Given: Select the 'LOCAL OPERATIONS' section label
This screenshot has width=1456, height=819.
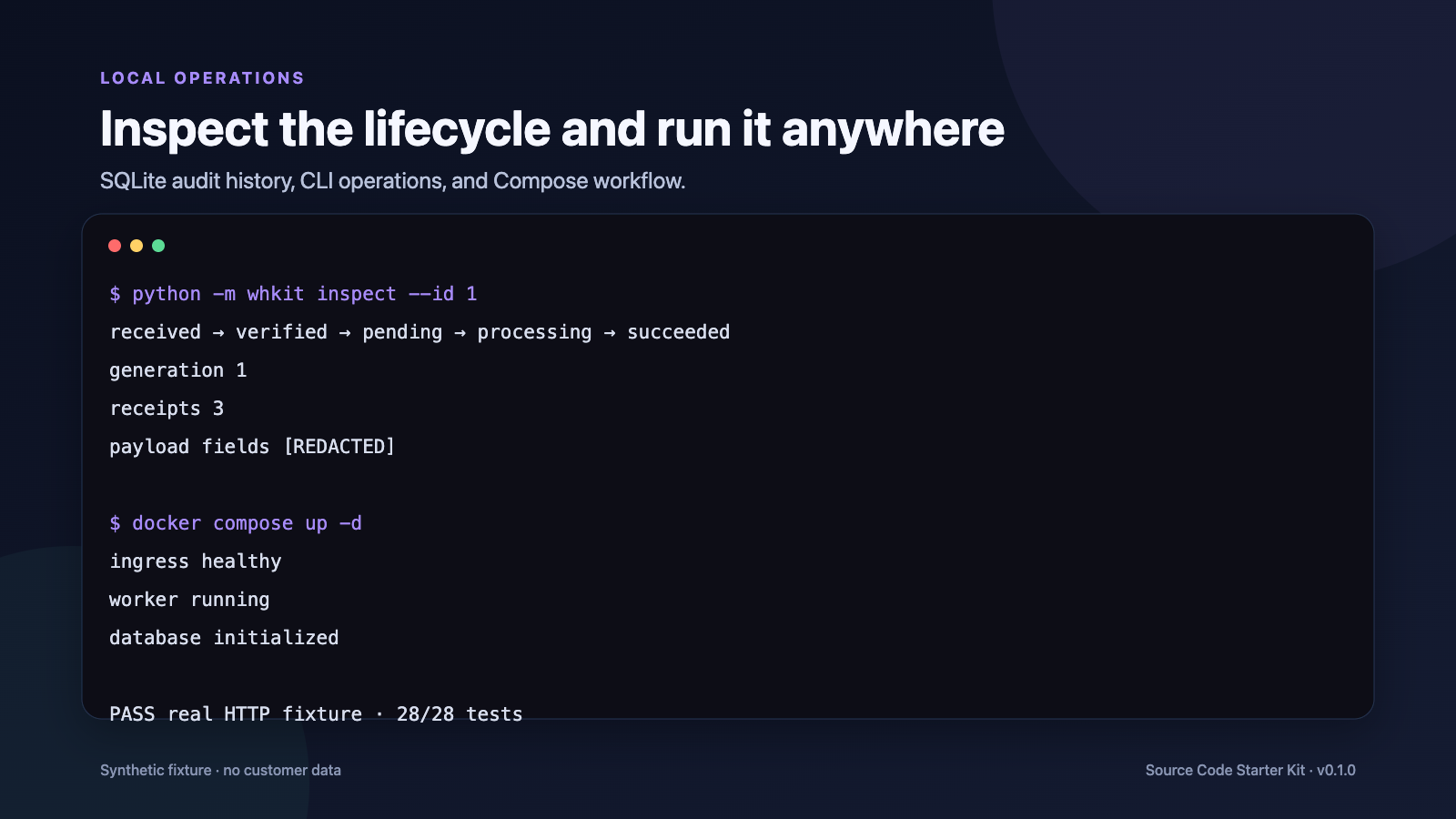Looking at the screenshot, I should [x=202, y=78].
